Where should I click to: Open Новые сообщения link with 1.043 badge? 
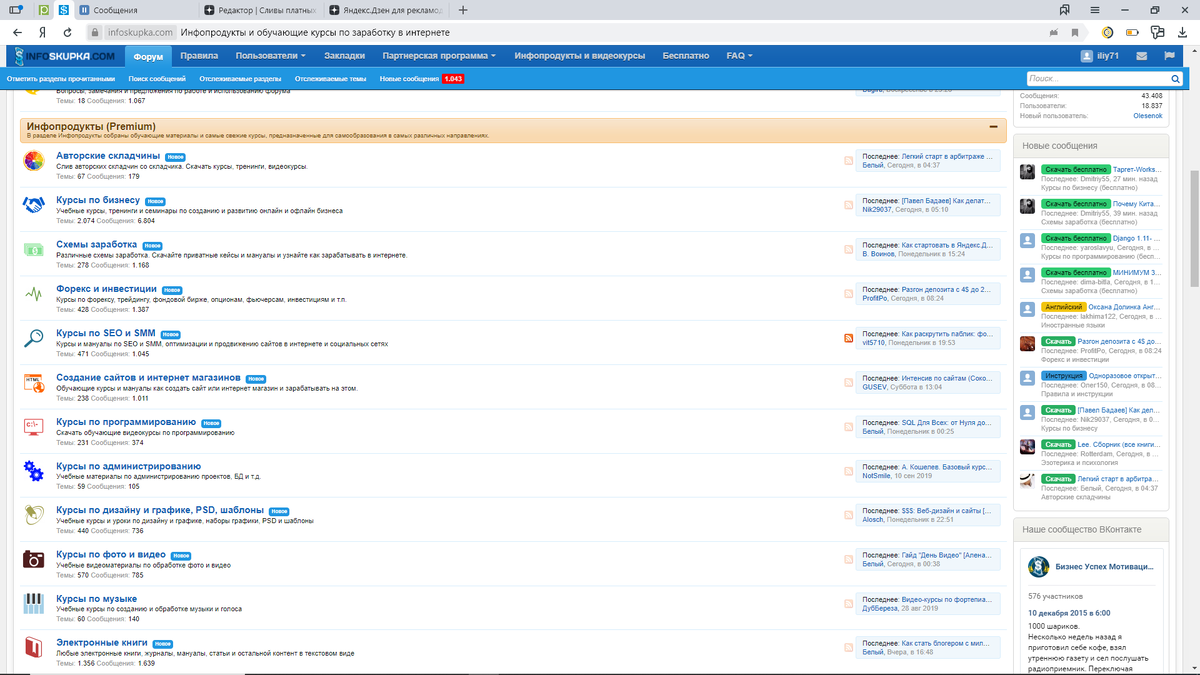point(422,78)
